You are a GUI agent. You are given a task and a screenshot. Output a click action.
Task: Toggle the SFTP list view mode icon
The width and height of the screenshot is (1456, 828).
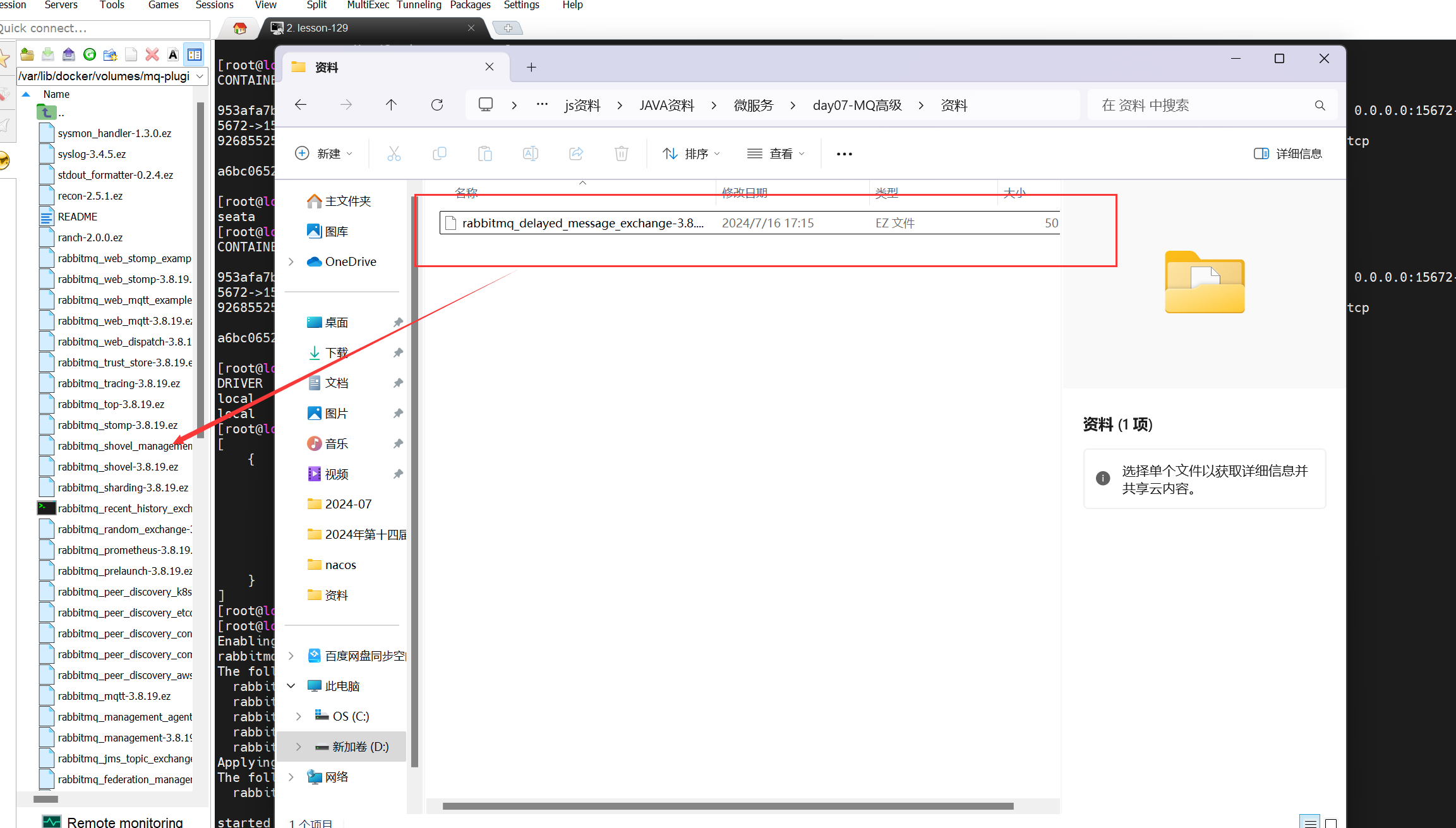[195, 54]
